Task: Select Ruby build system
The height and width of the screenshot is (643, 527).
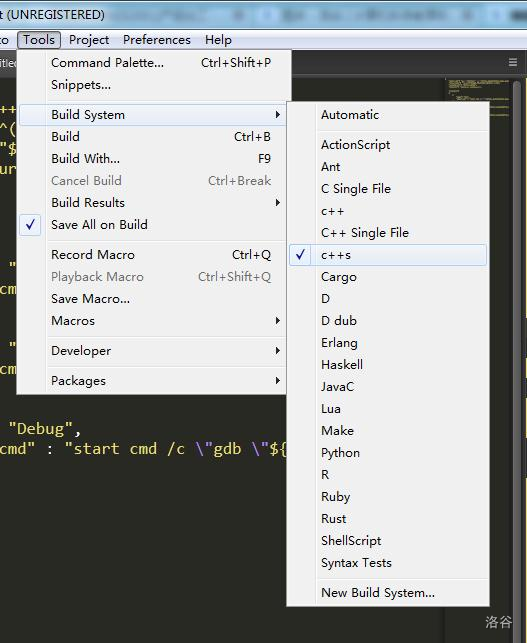Action: click(x=388, y=497)
